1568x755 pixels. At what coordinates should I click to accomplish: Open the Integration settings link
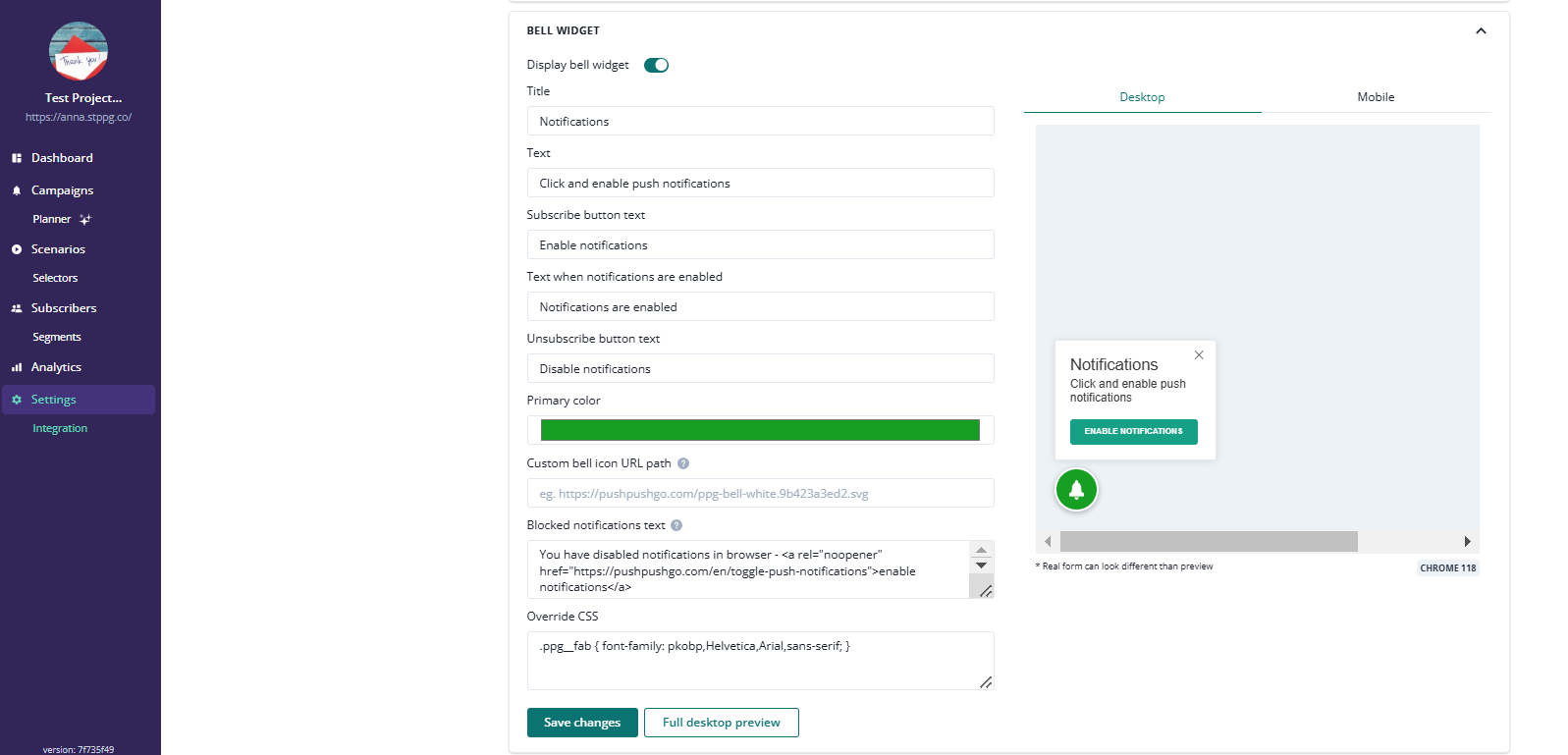coord(60,428)
